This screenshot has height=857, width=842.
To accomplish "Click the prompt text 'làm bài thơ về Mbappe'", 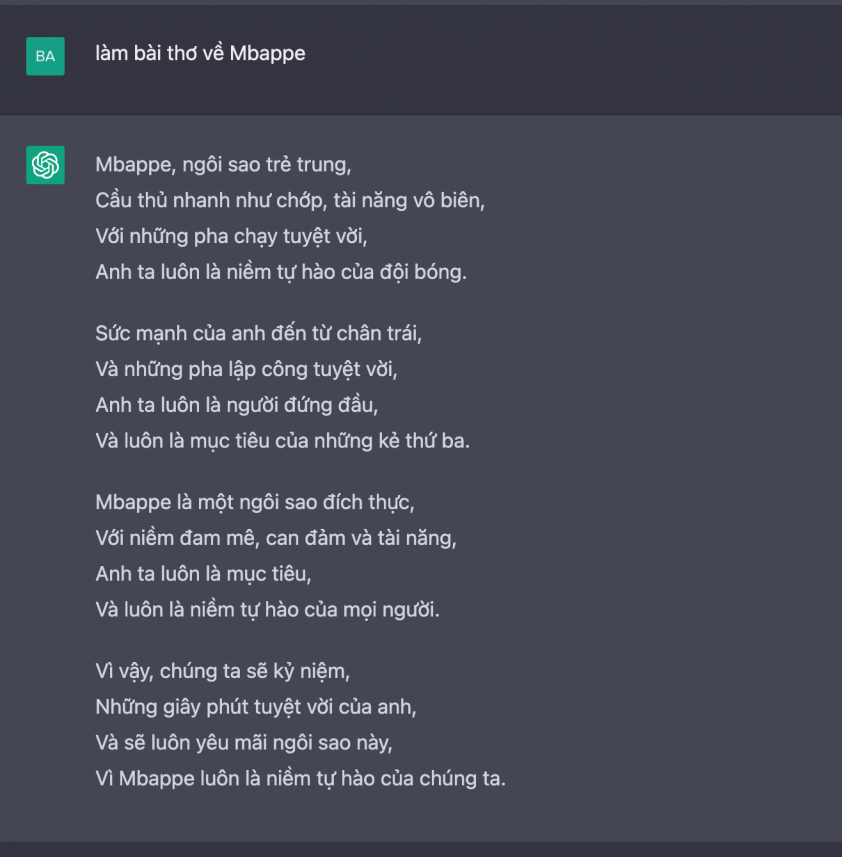I will [x=200, y=54].
